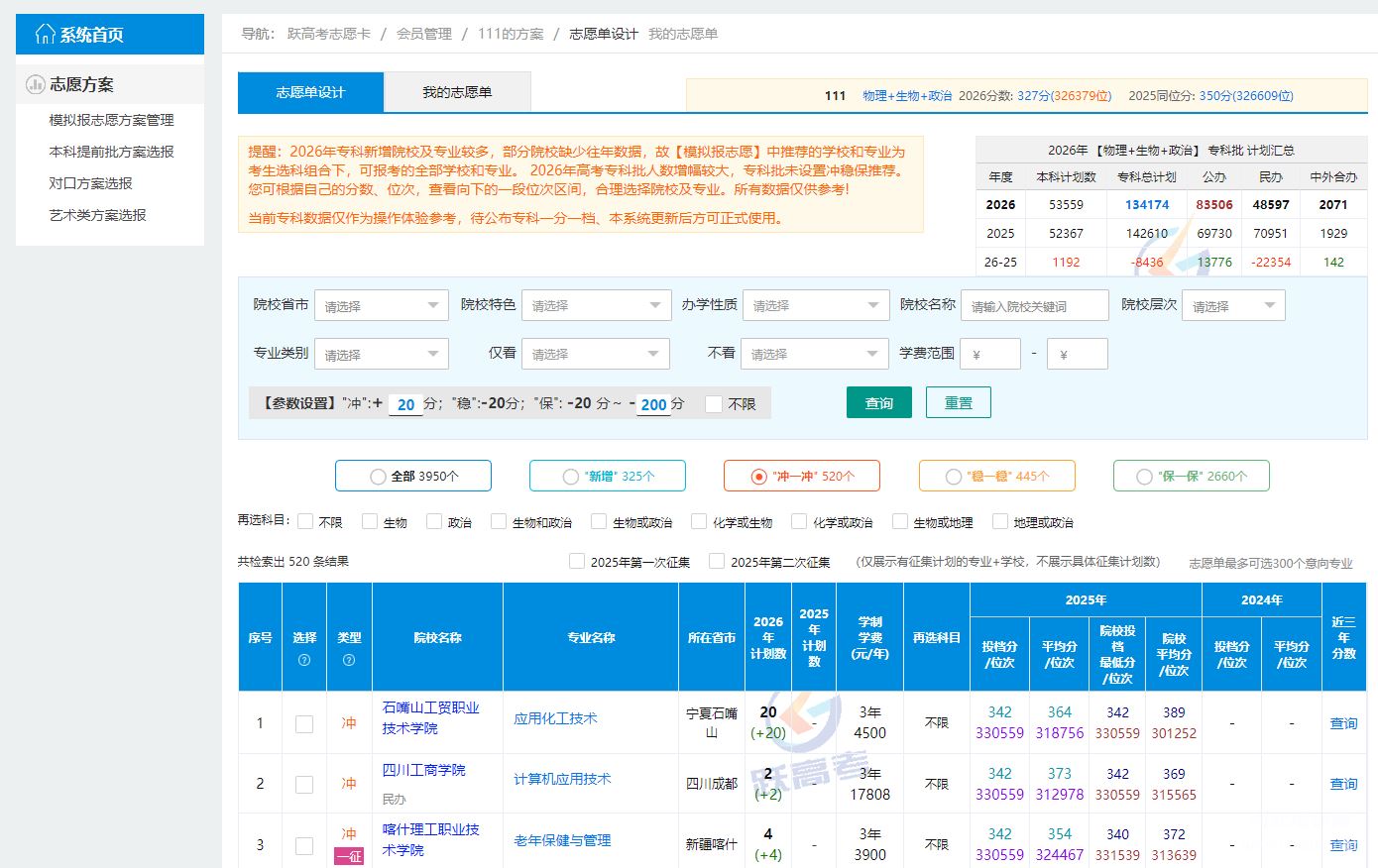The width and height of the screenshot is (1378, 868).
Task: Click 跃高考志愿卡 breadcrumb link
Action: [x=329, y=34]
